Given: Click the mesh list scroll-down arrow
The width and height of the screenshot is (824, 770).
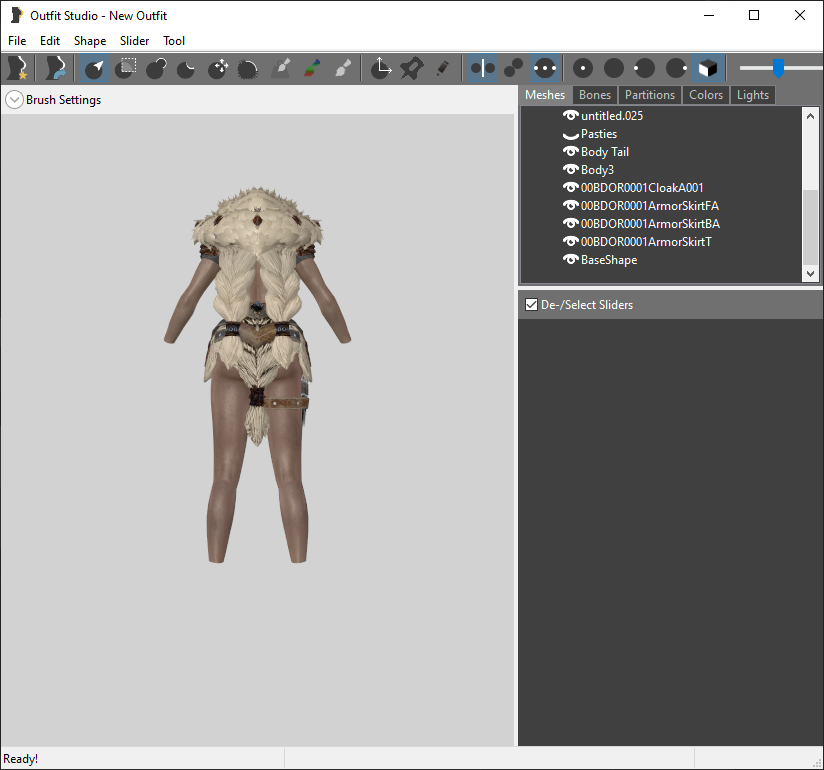Looking at the screenshot, I should point(810,273).
